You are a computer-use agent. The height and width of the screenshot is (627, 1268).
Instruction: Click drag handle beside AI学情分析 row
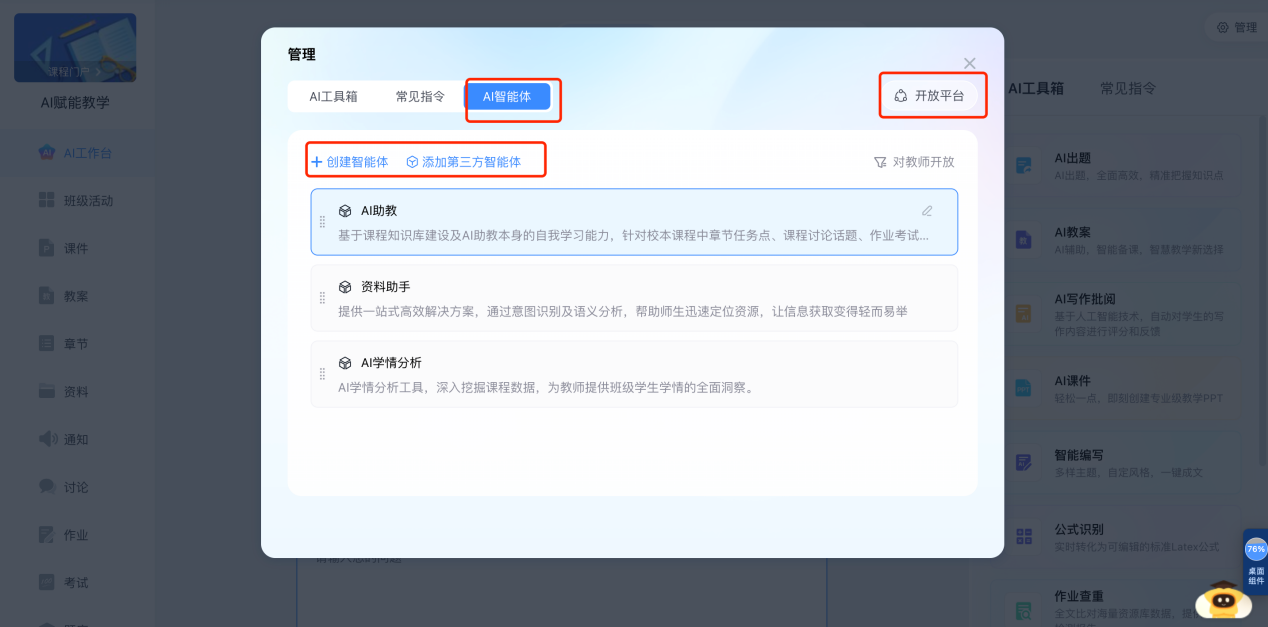tap(322, 374)
